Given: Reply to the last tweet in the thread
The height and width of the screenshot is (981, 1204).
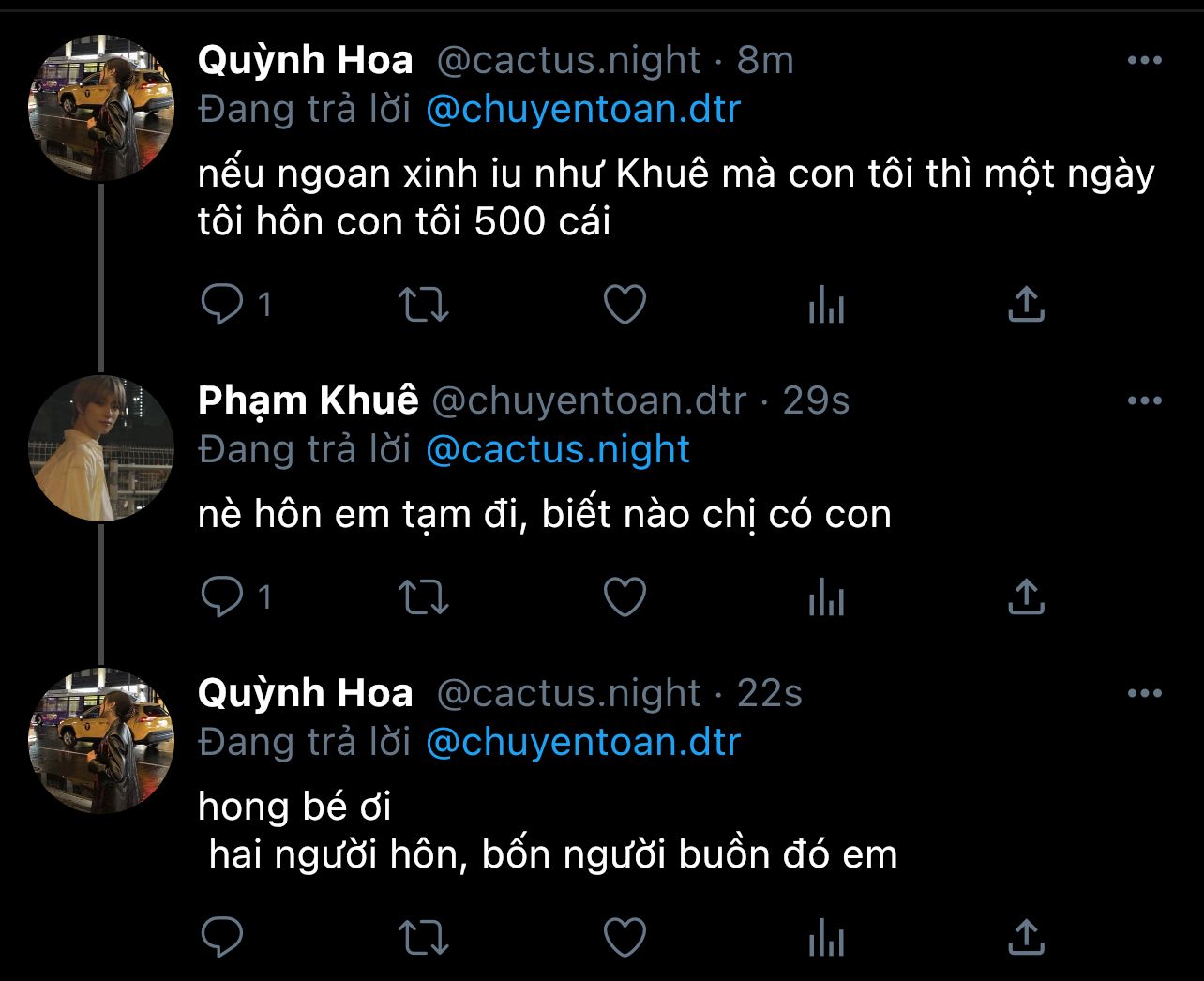Looking at the screenshot, I should click(x=223, y=937).
